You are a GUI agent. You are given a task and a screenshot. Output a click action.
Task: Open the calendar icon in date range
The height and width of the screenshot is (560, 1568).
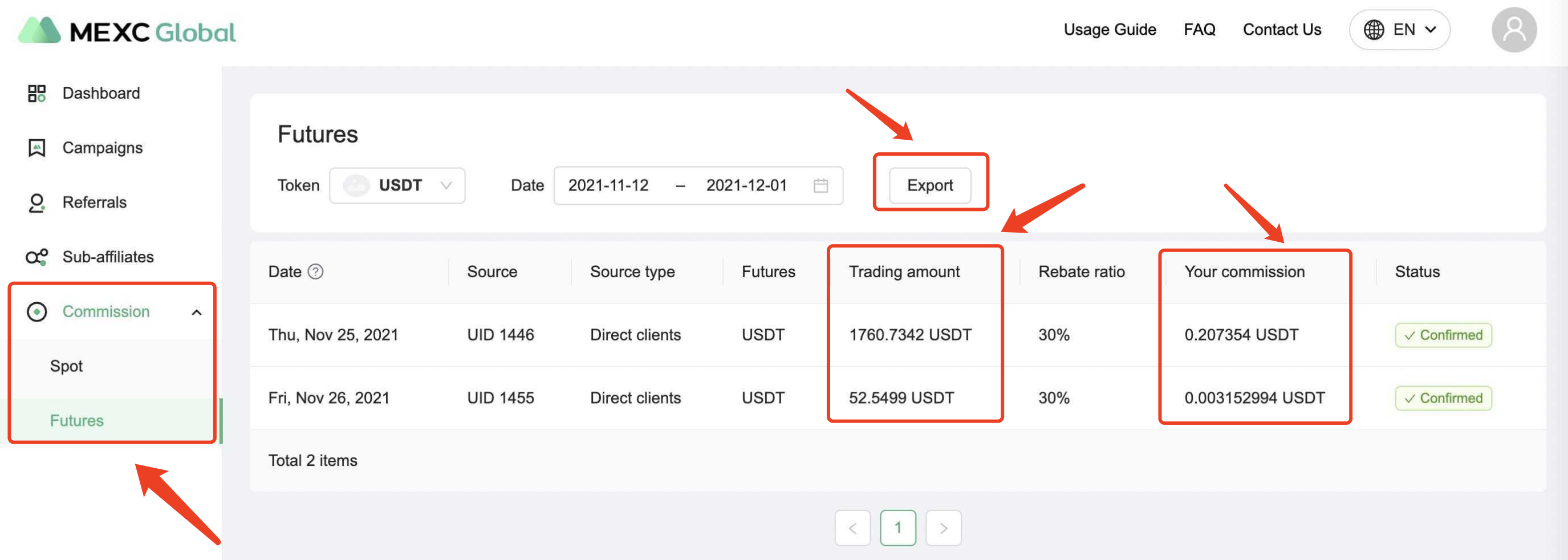[x=820, y=186]
